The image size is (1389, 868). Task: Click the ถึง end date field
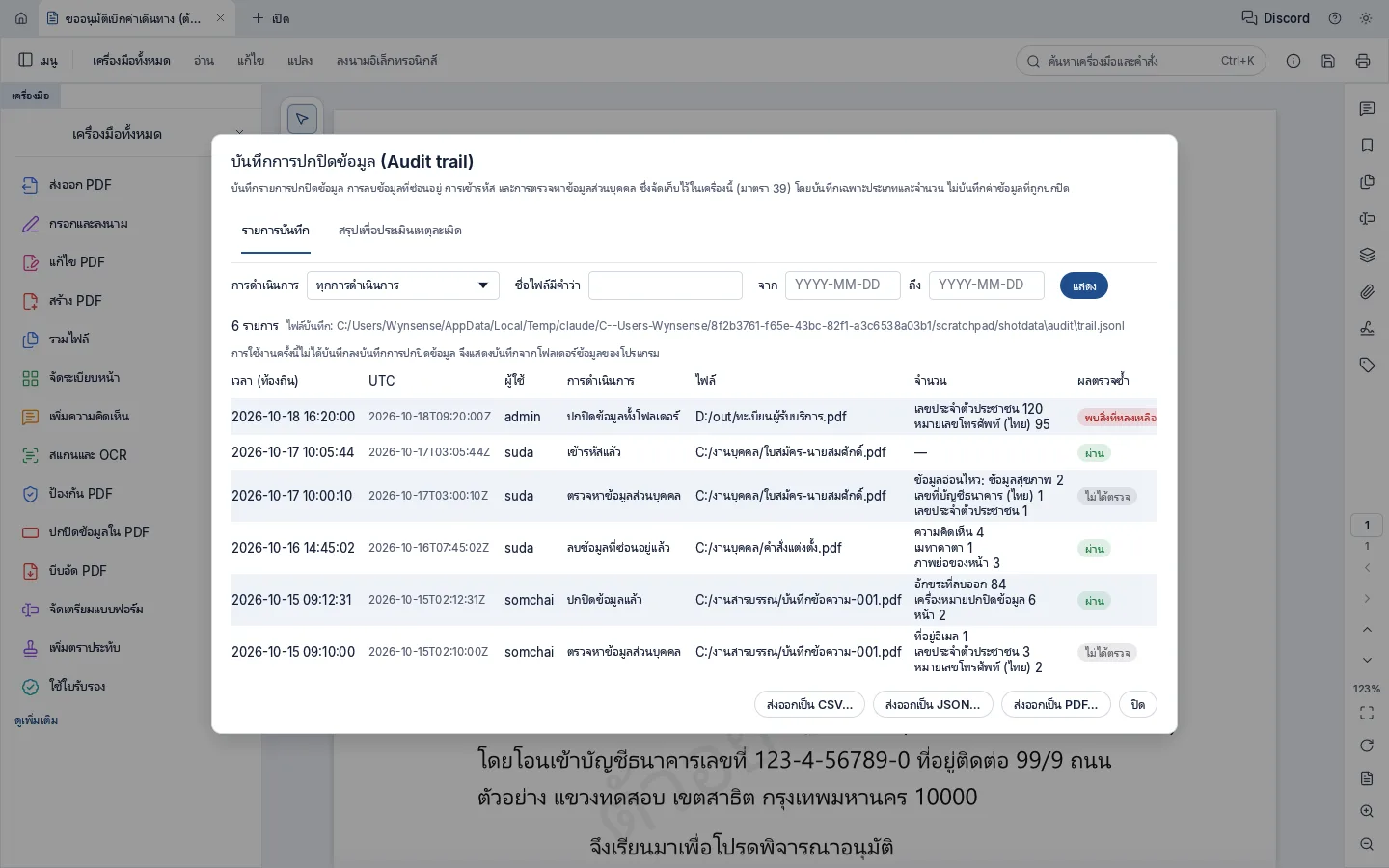tap(987, 285)
